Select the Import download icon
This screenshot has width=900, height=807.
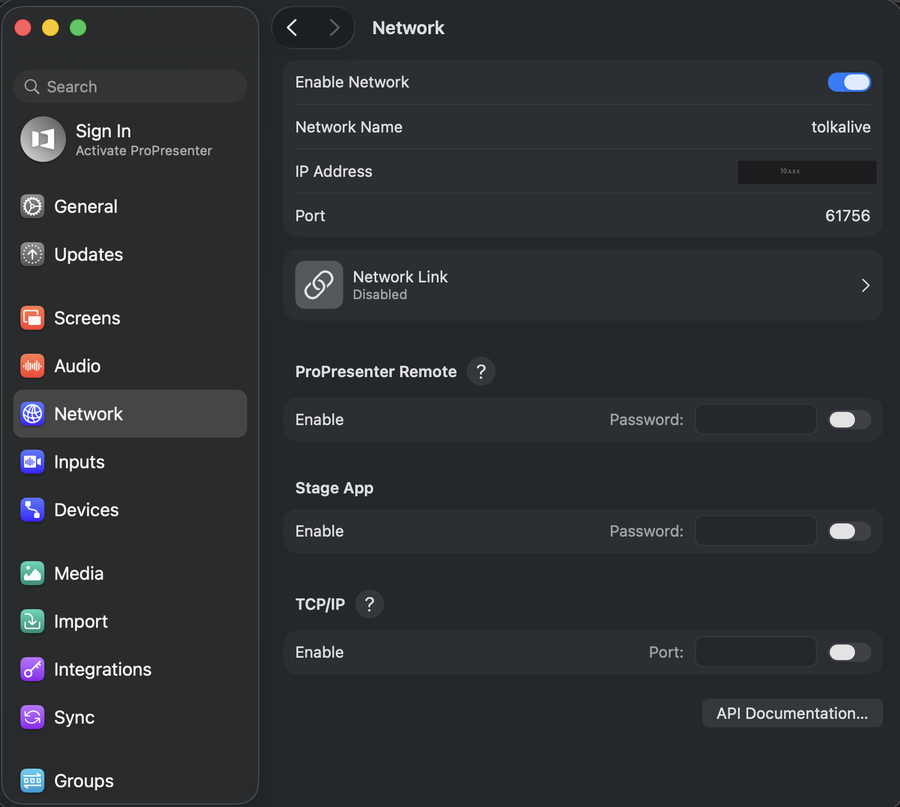coord(32,621)
